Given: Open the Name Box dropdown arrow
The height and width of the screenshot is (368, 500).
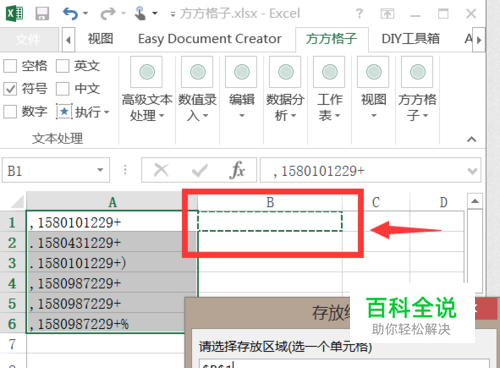Looking at the screenshot, I should pos(100,170).
